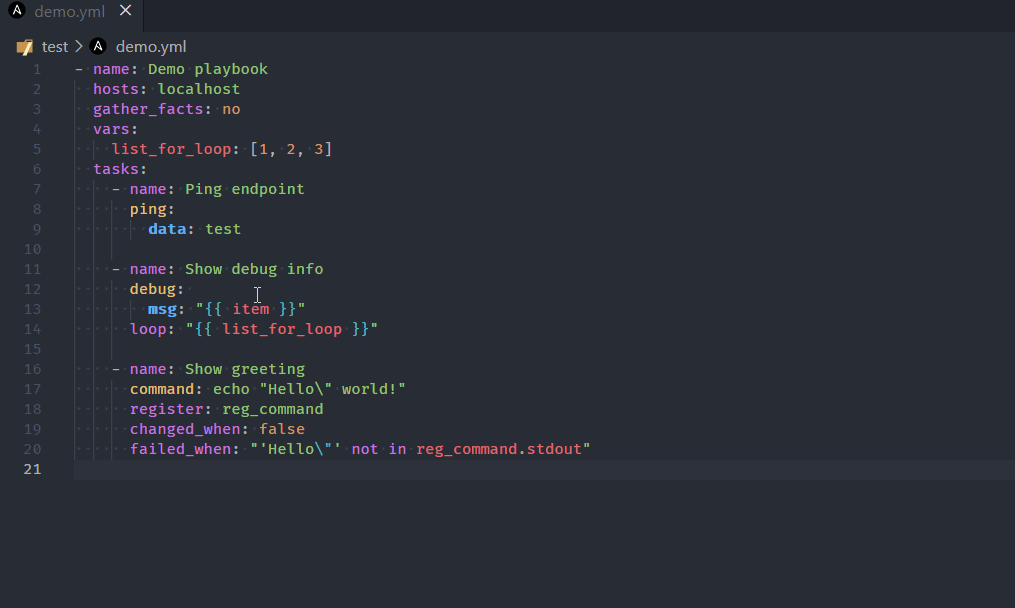
Task: Click 'not in' operator on line 20
Action: click(379, 449)
